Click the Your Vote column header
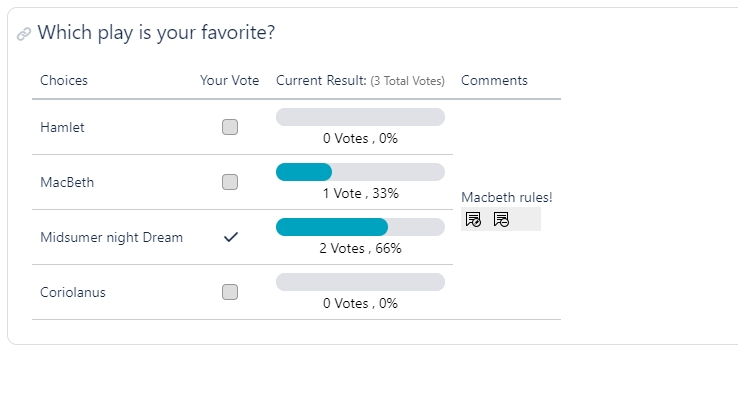The width and height of the screenshot is (738, 420). tap(229, 80)
